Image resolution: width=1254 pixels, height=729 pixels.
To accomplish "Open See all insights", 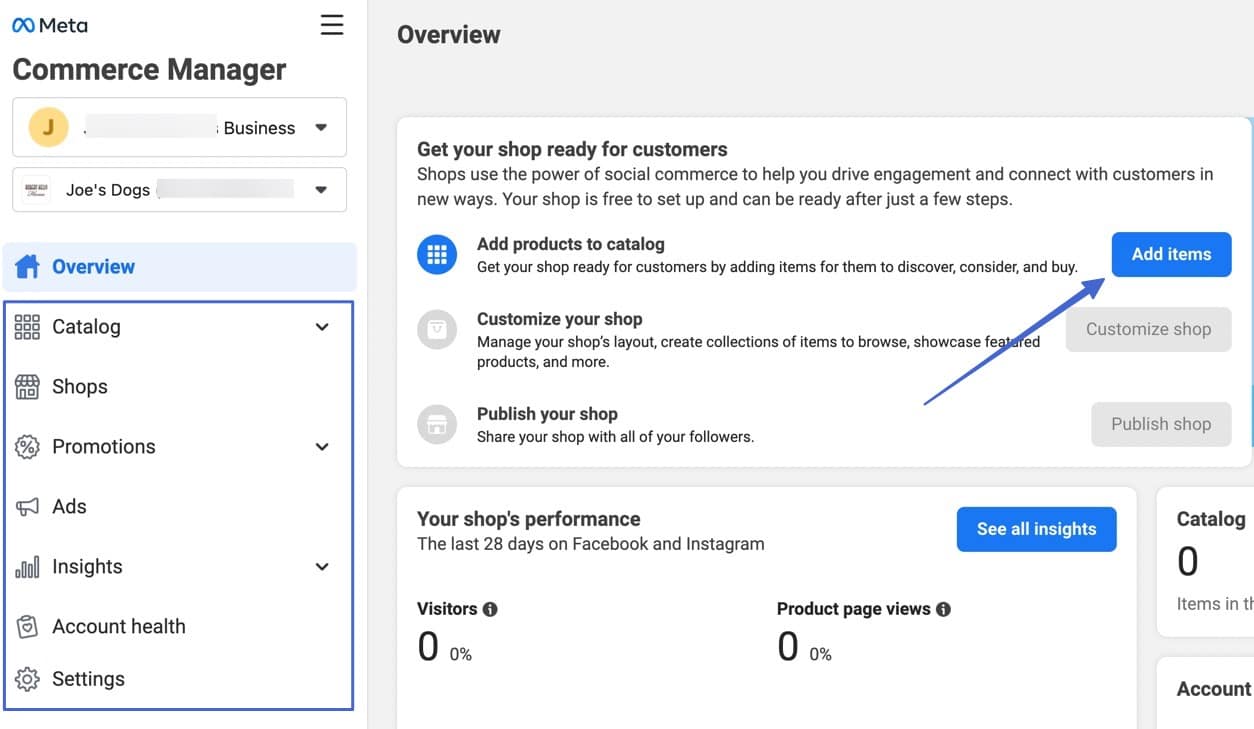I will (1036, 529).
